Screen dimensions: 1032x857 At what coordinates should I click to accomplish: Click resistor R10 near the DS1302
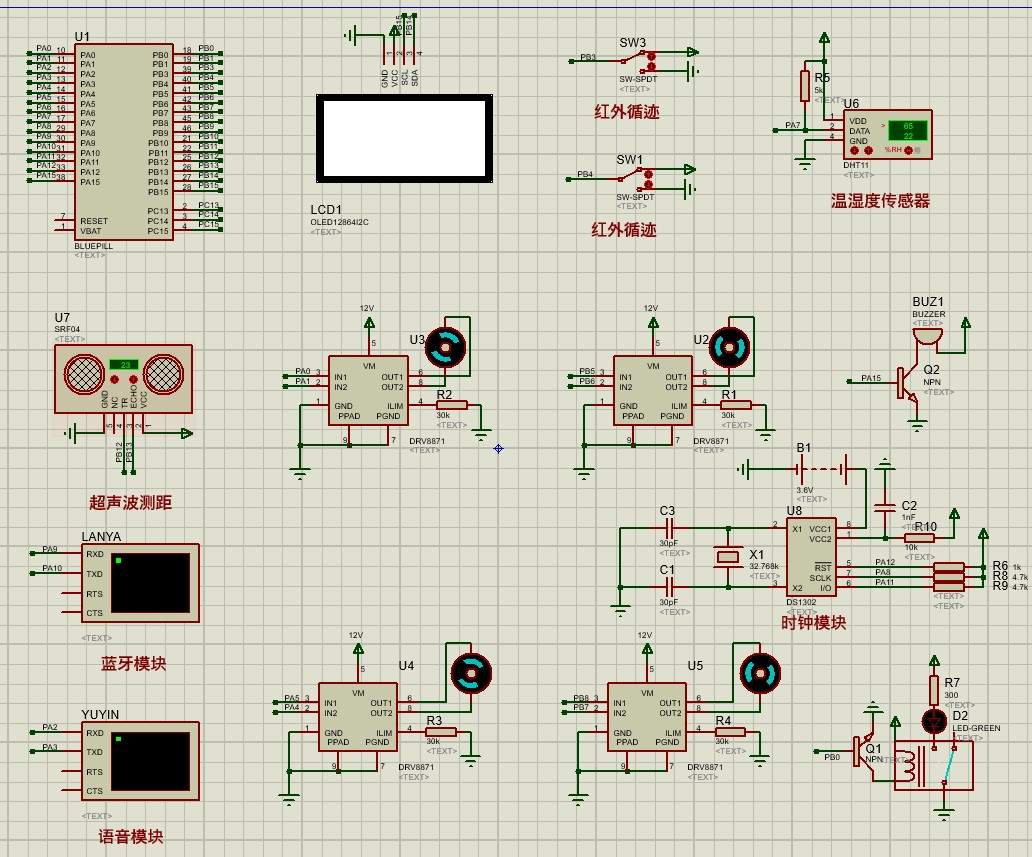coord(919,538)
